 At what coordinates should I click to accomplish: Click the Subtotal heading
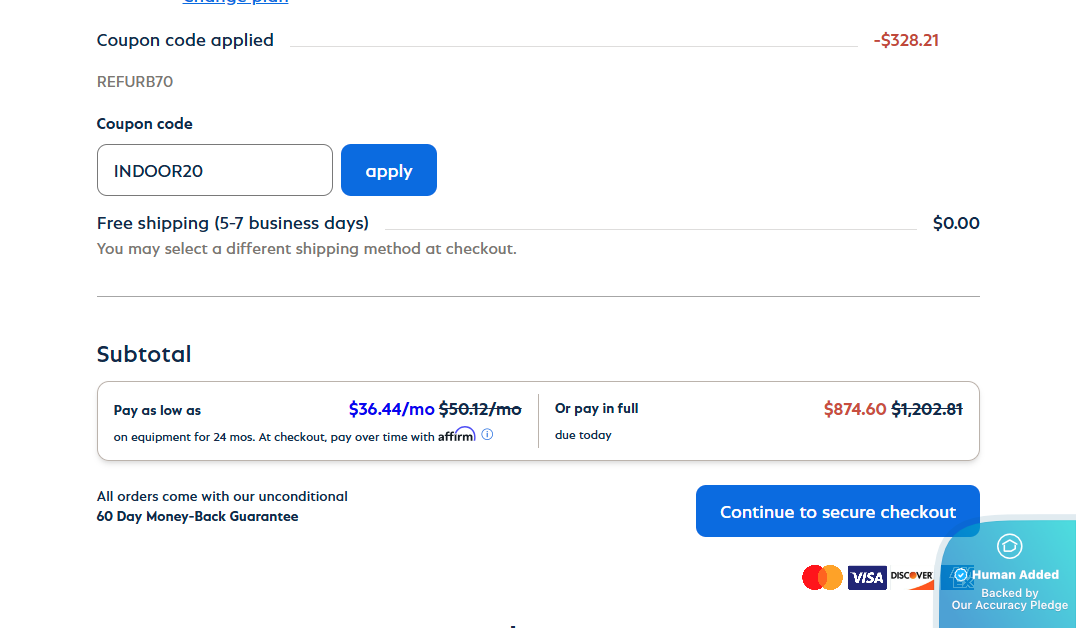coord(144,354)
